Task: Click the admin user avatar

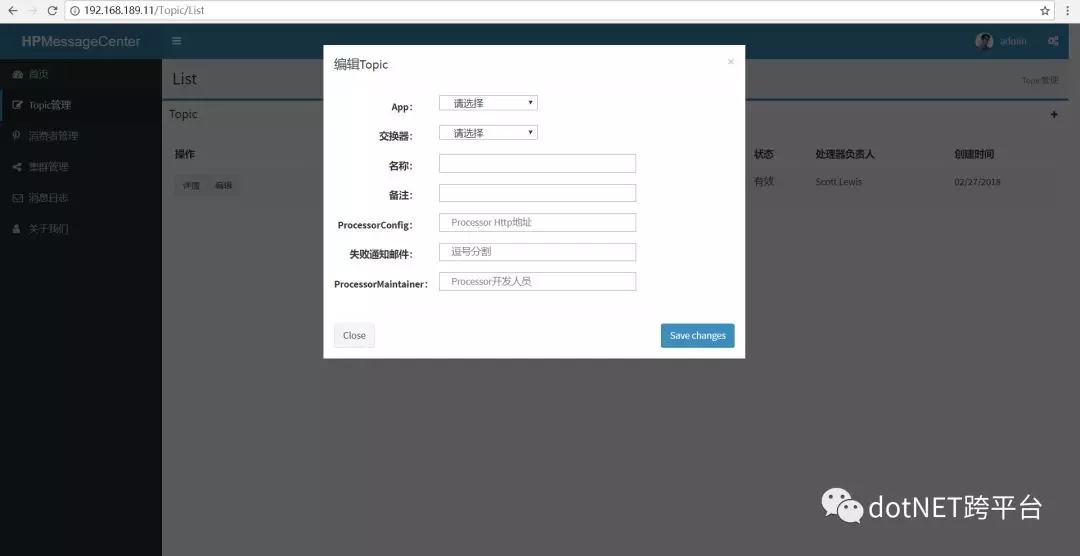Action: pyautogui.click(x=984, y=41)
